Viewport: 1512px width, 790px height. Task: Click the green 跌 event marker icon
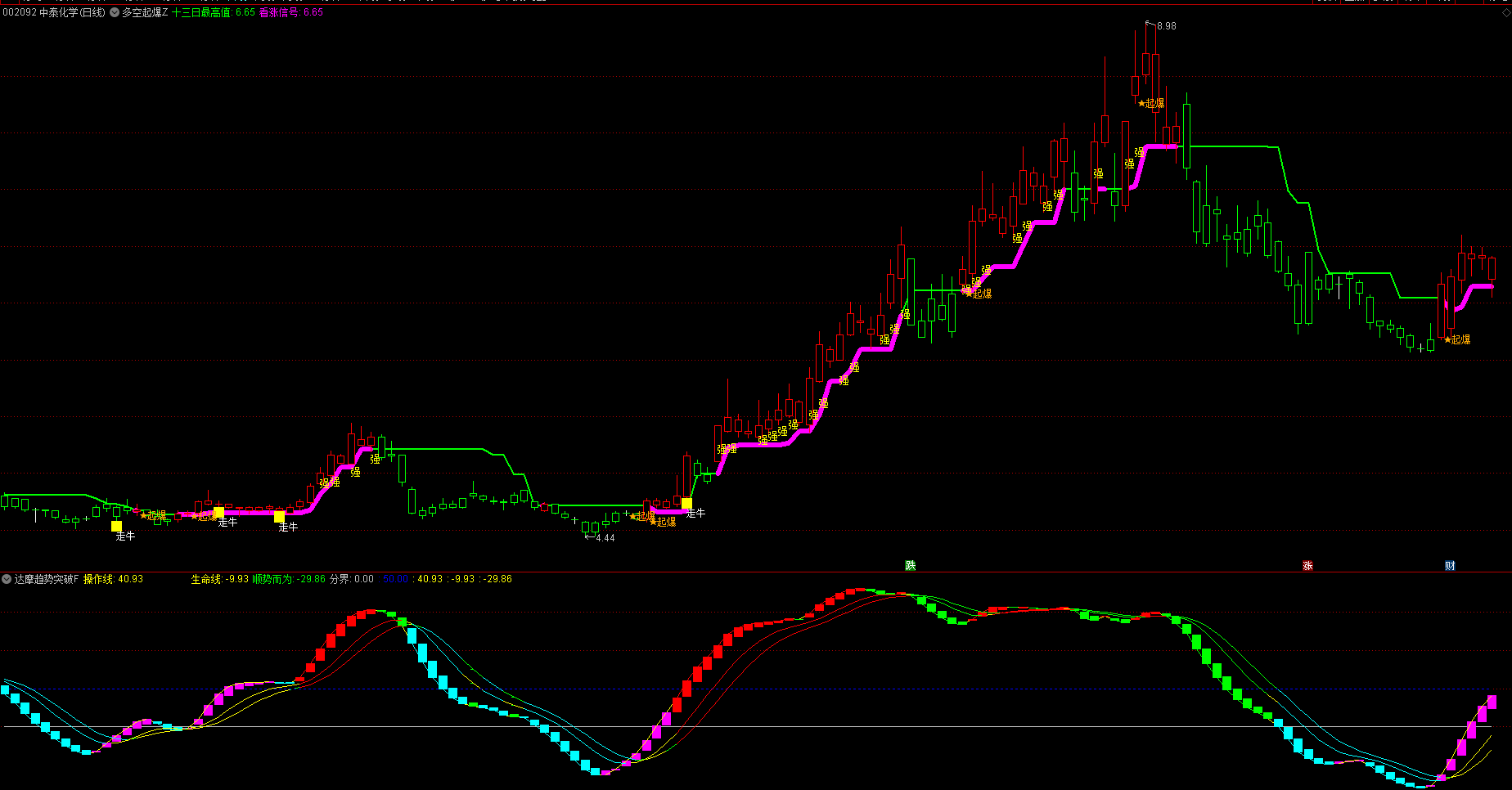click(911, 566)
